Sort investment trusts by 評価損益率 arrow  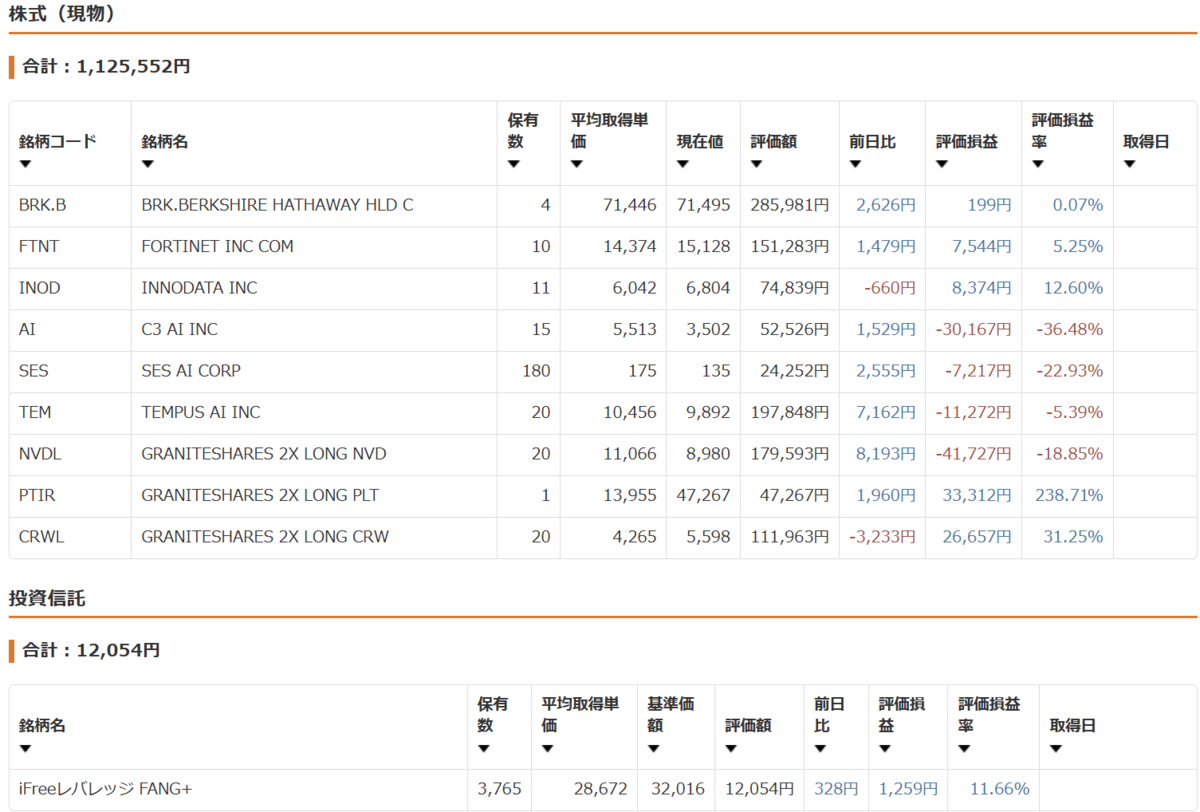(x=964, y=749)
